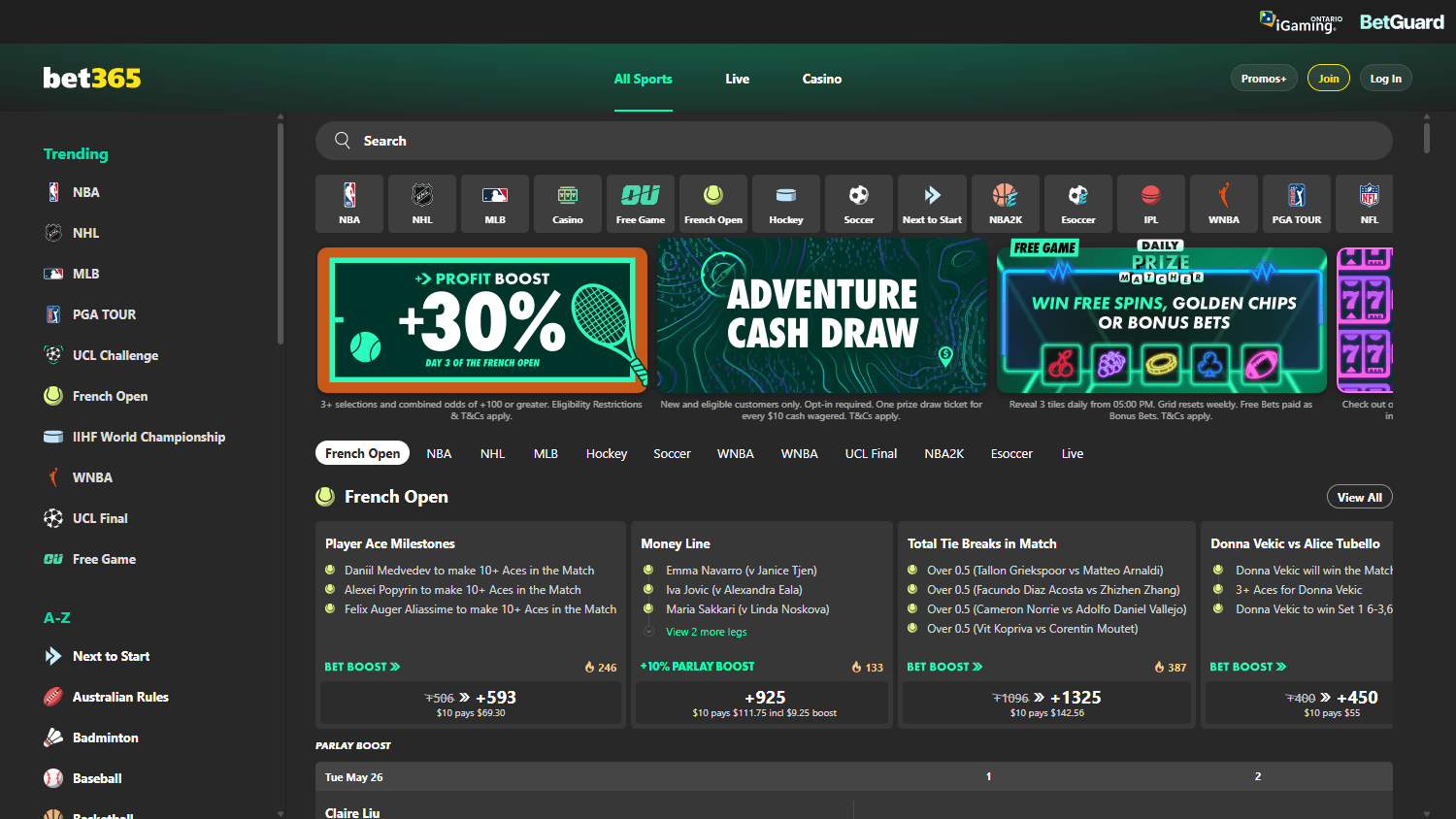1456x819 pixels.
Task: Open NBA2K tile in carousel
Action: coord(1006,204)
